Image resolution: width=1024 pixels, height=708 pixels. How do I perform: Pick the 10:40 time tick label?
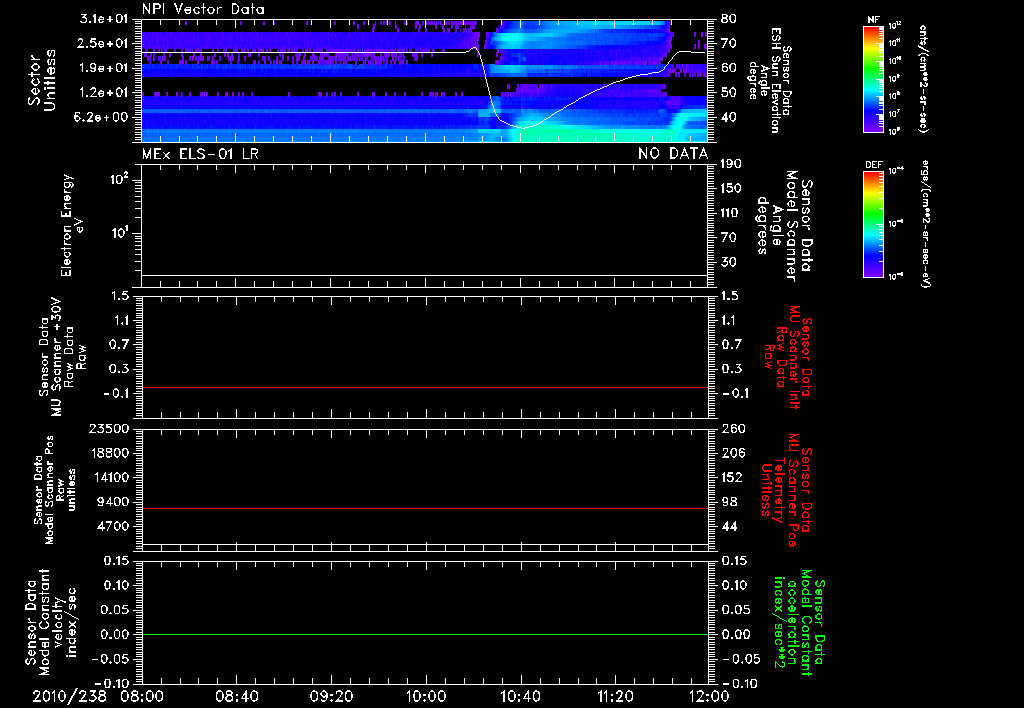point(520,696)
